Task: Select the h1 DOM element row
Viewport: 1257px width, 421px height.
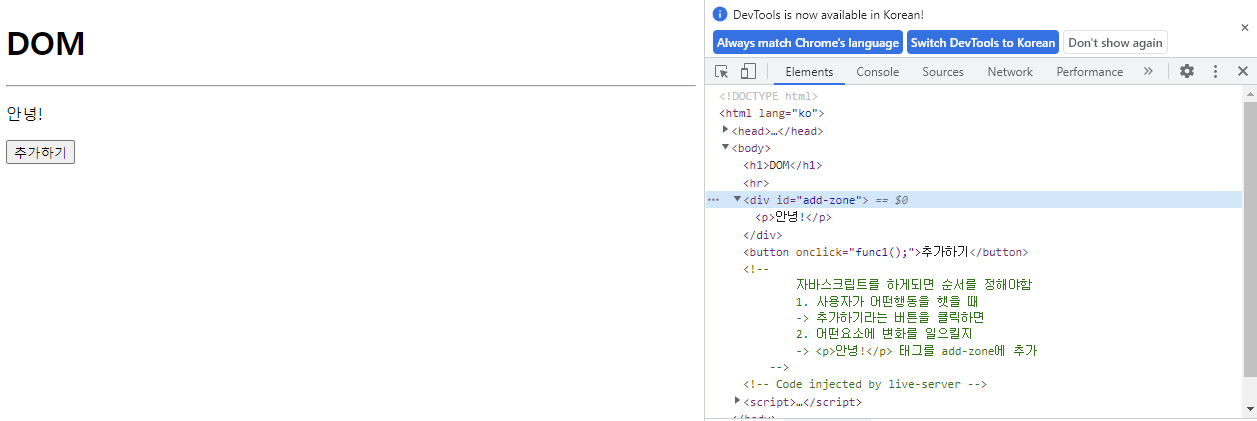Action: click(783, 165)
